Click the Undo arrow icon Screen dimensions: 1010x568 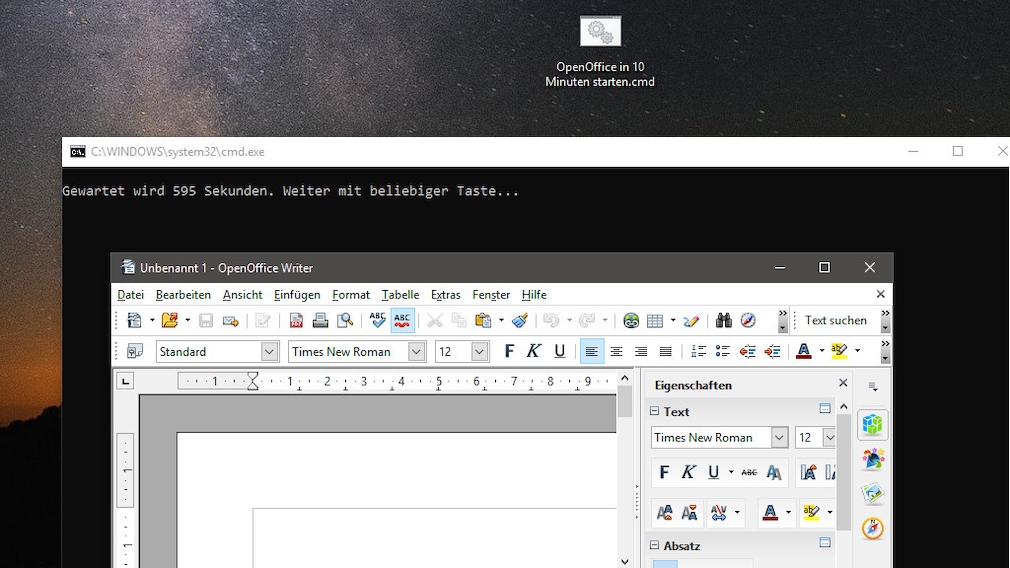(x=550, y=320)
